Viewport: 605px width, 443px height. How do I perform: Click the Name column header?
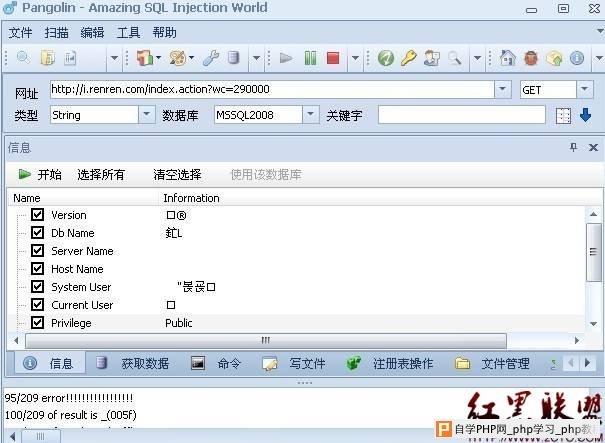[83, 198]
